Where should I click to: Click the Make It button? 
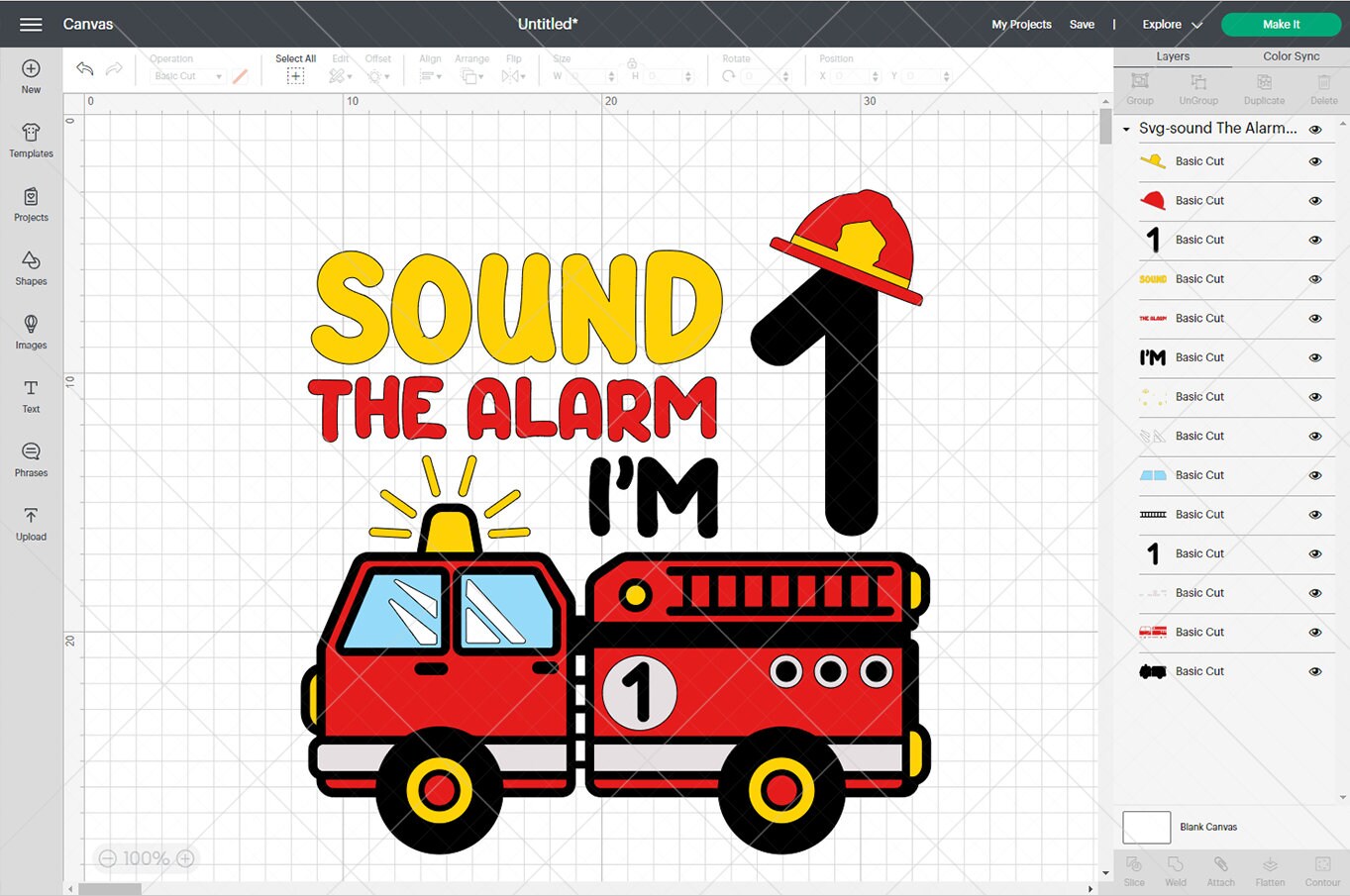point(1281,24)
